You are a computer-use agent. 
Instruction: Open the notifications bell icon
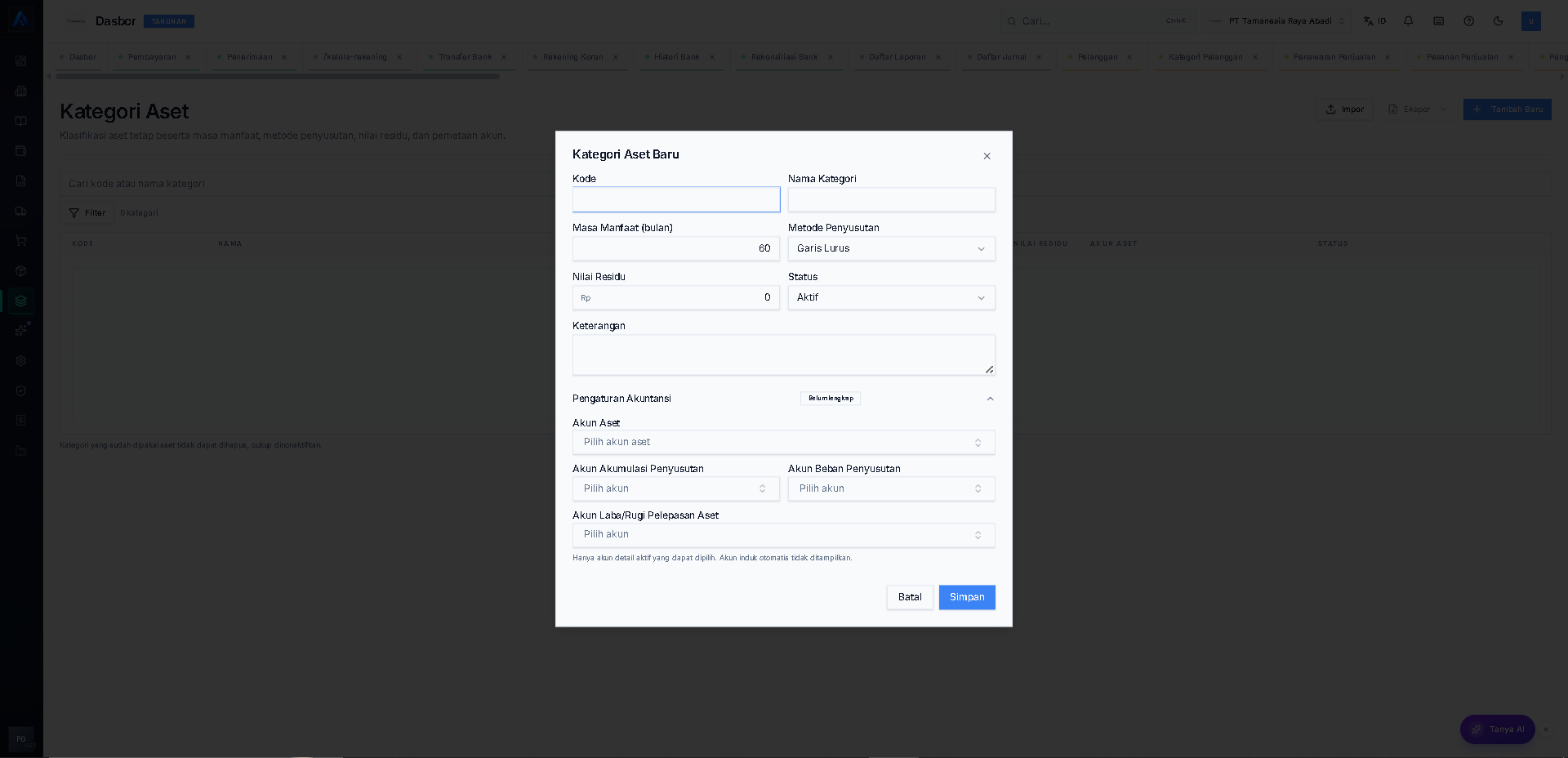tap(1409, 21)
